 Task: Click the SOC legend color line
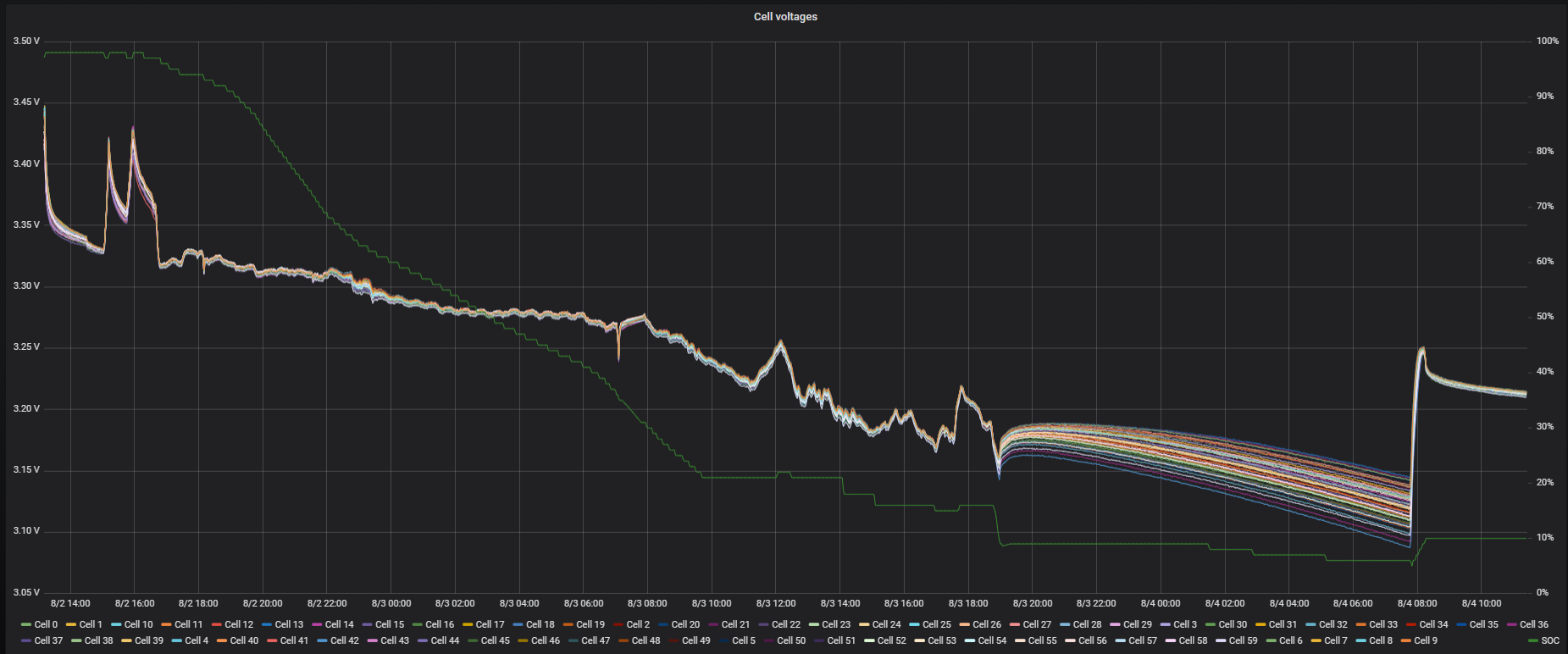(x=1533, y=640)
